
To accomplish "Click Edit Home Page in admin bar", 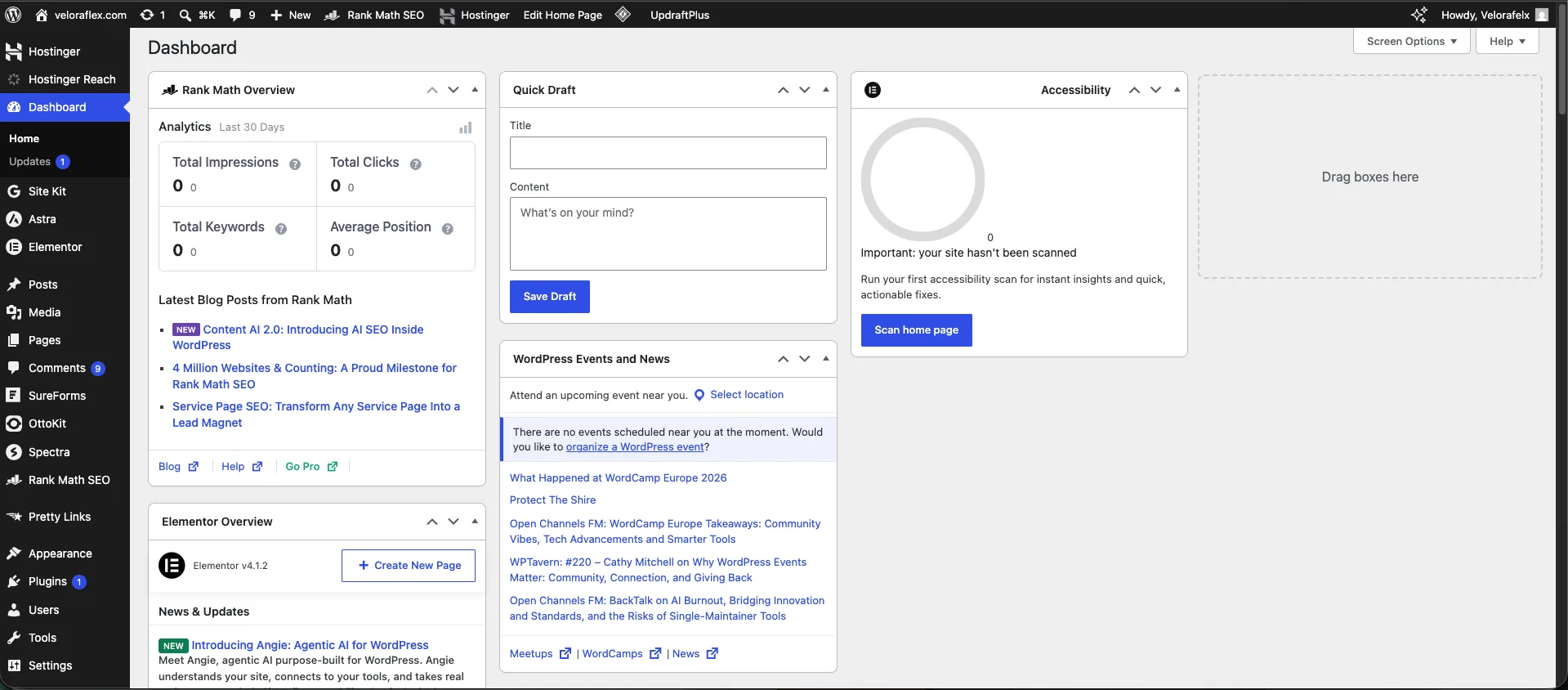I will [563, 15].
